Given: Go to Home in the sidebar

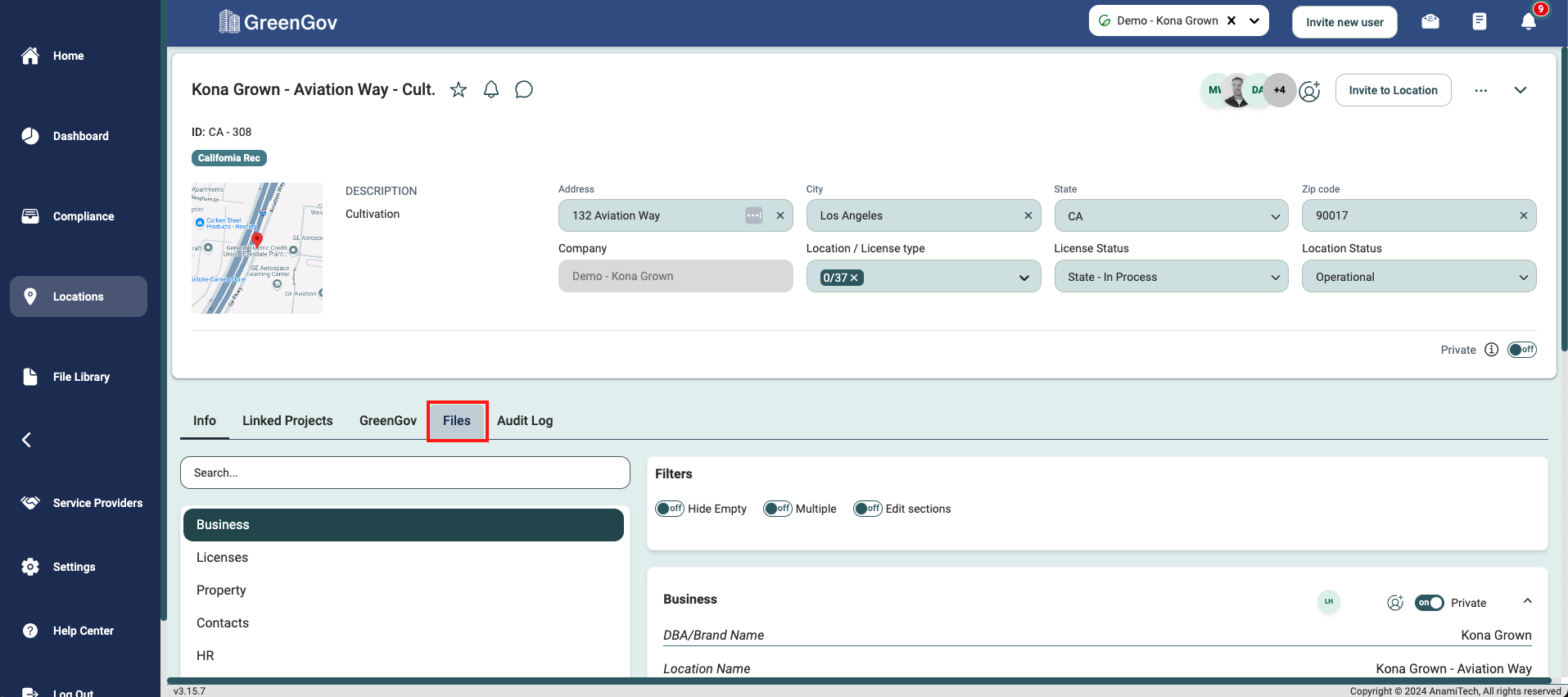Looking at the screenshot, I should pyautogui.click(x=52, y=56).
